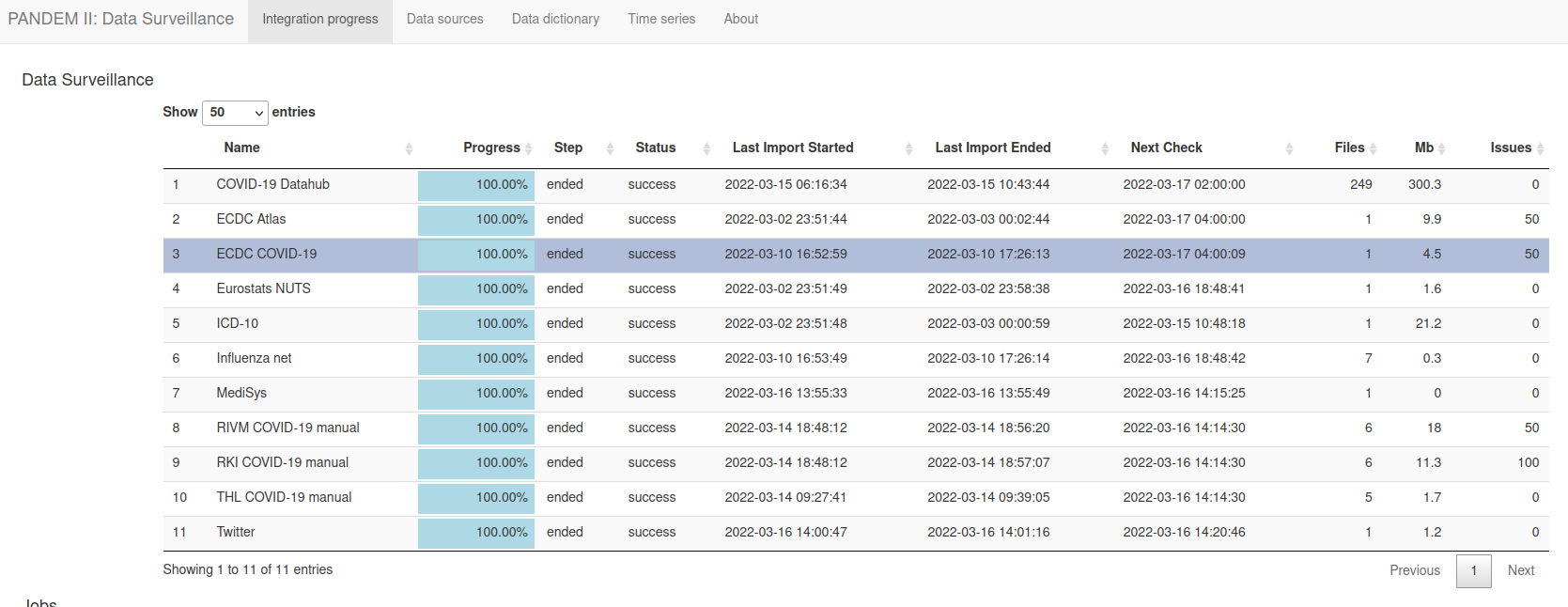Click PANDEM II: Data Surveillance brand link
Image resolution: width=1568 pixels, height=607 pixels.
(121, 19)
